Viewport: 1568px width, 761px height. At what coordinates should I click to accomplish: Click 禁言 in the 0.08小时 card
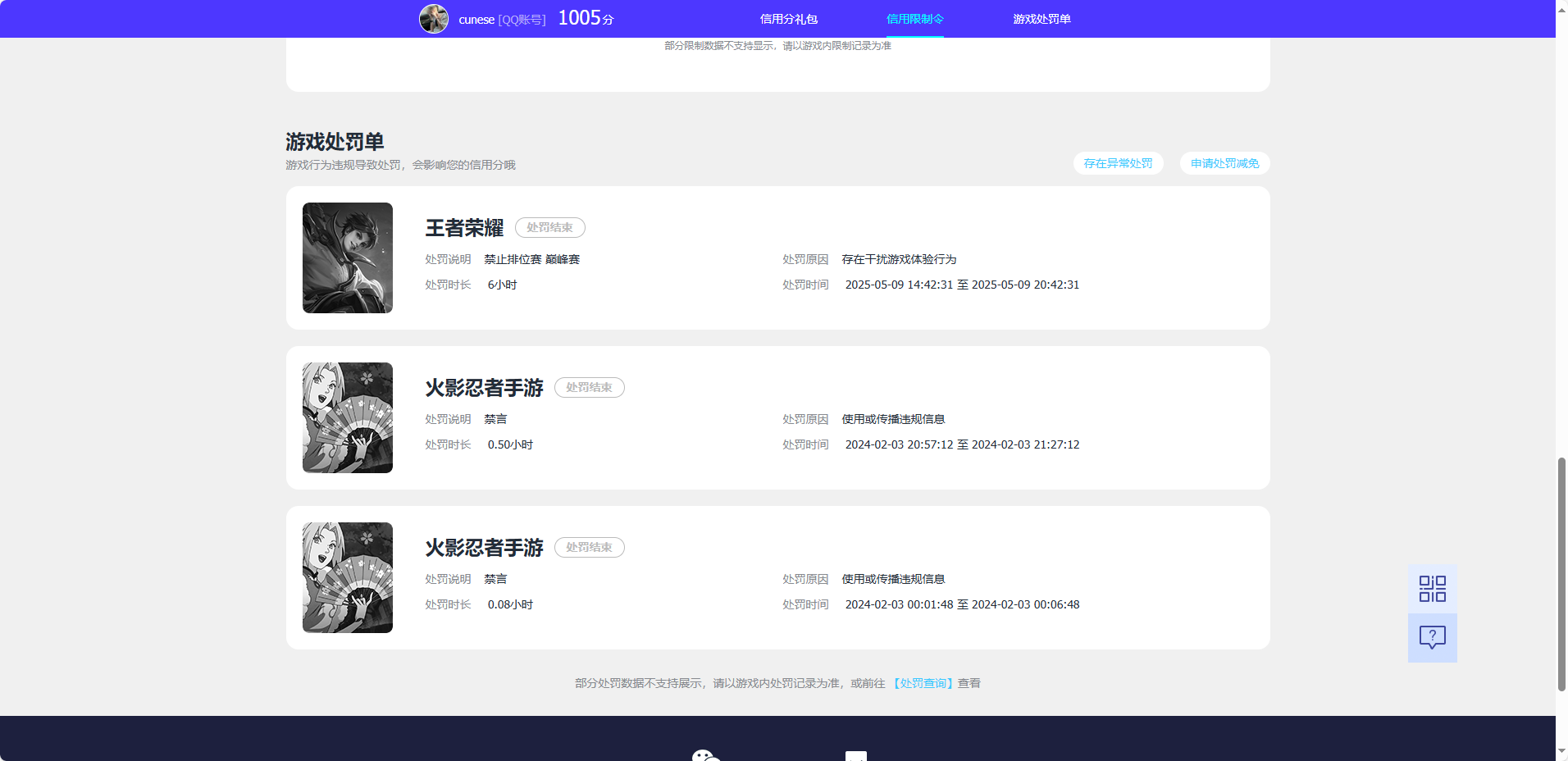coord(495,579)
